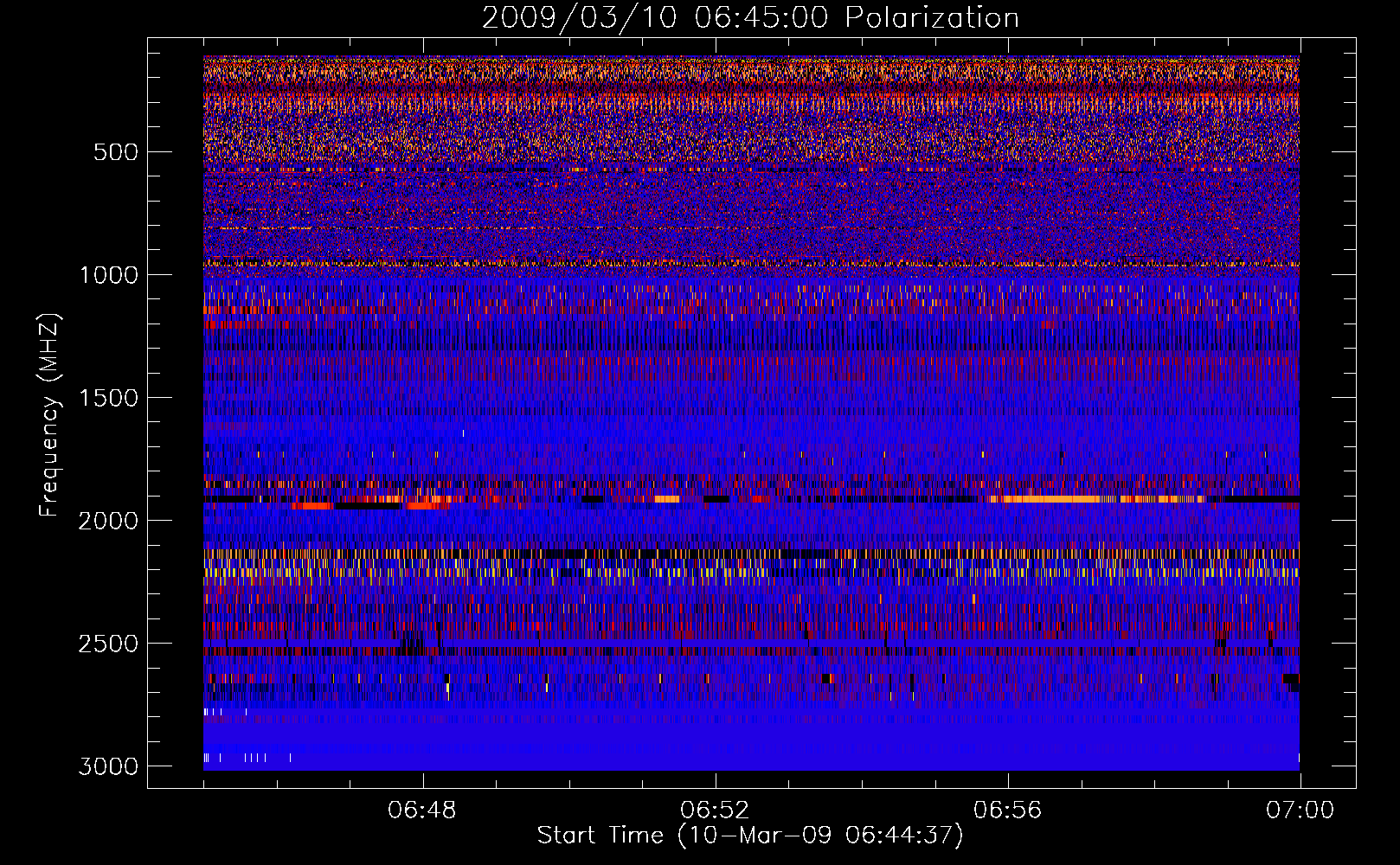Viewport: 1400px width, 865px height.
Task: Click the 2500 frequency tick label
Action: (108, 644)
